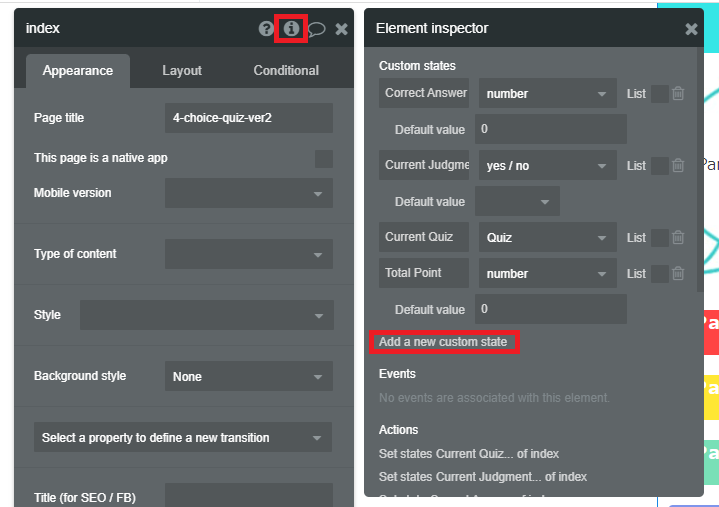
Task: Switch to the Conditional tab
Action: coord(286,71)
